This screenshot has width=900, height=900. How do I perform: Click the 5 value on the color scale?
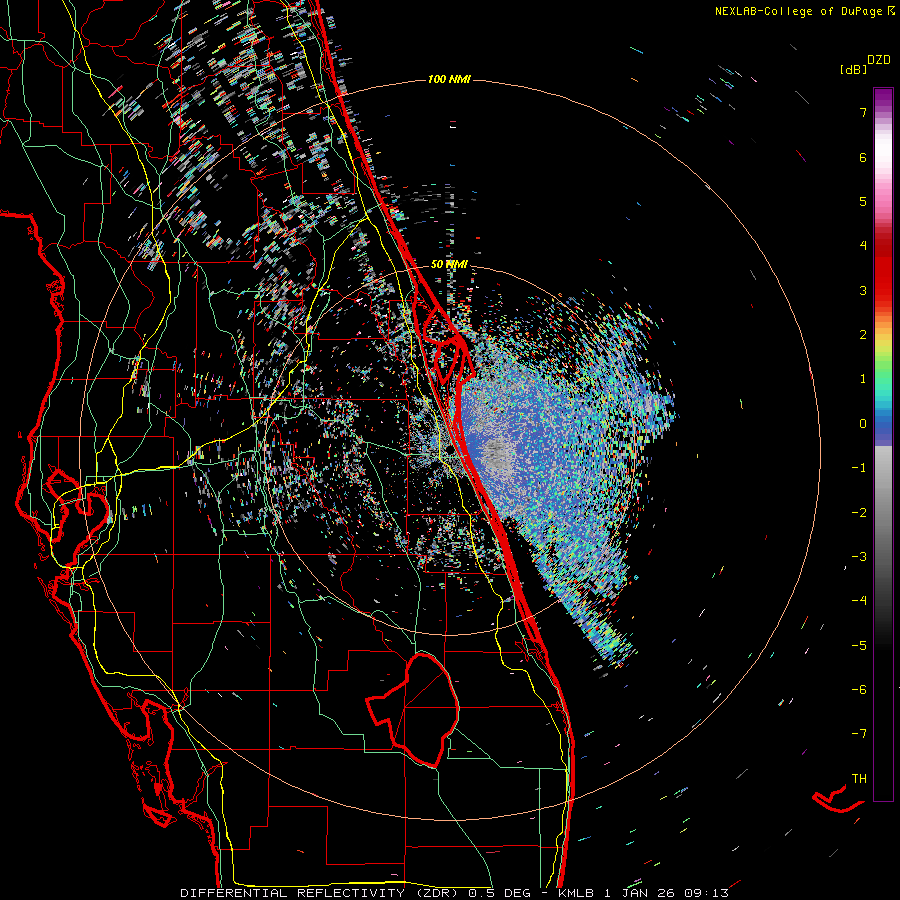pos(863,201)
